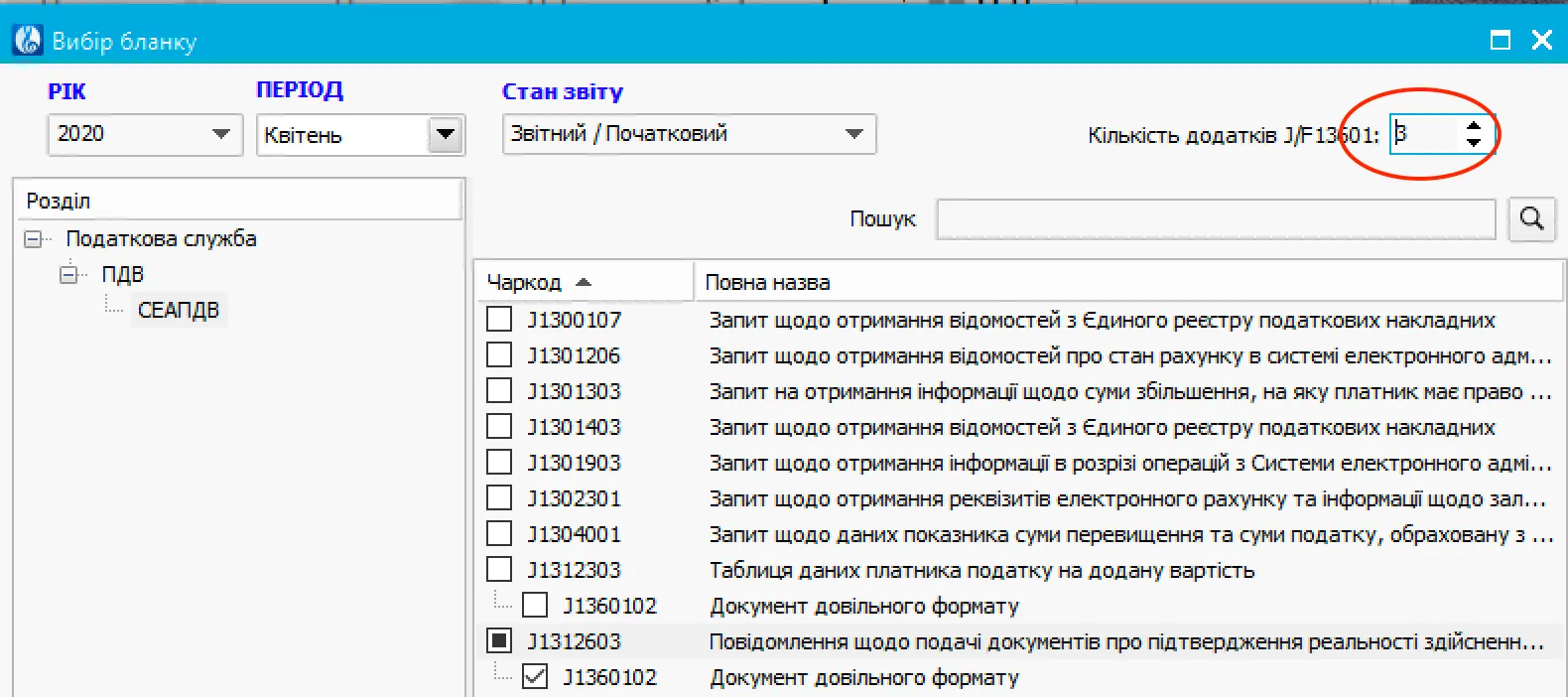Image resolution: width=1568 pixels, height=697 pixels.
Task: Select 'Повідомлення щодо подачі документів' row name
Action: [1126, 642]
